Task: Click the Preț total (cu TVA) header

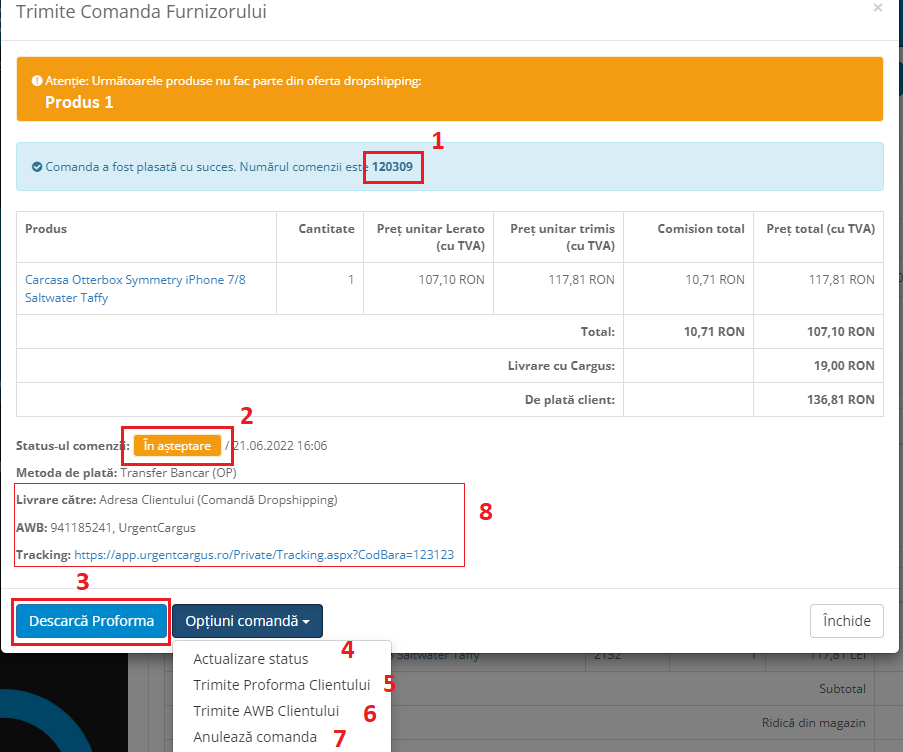Action: coord(820,229)
